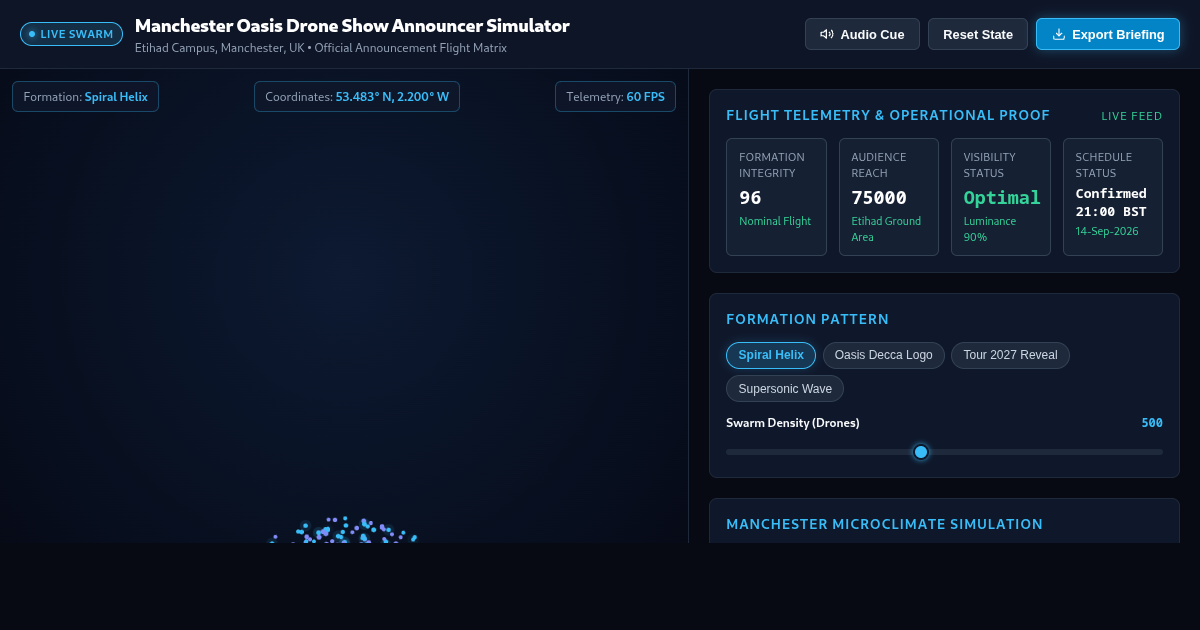The image size is (1200, 630).
Task: Click the Manchester Microclimate Simulation heading
Action: [884, 524]
